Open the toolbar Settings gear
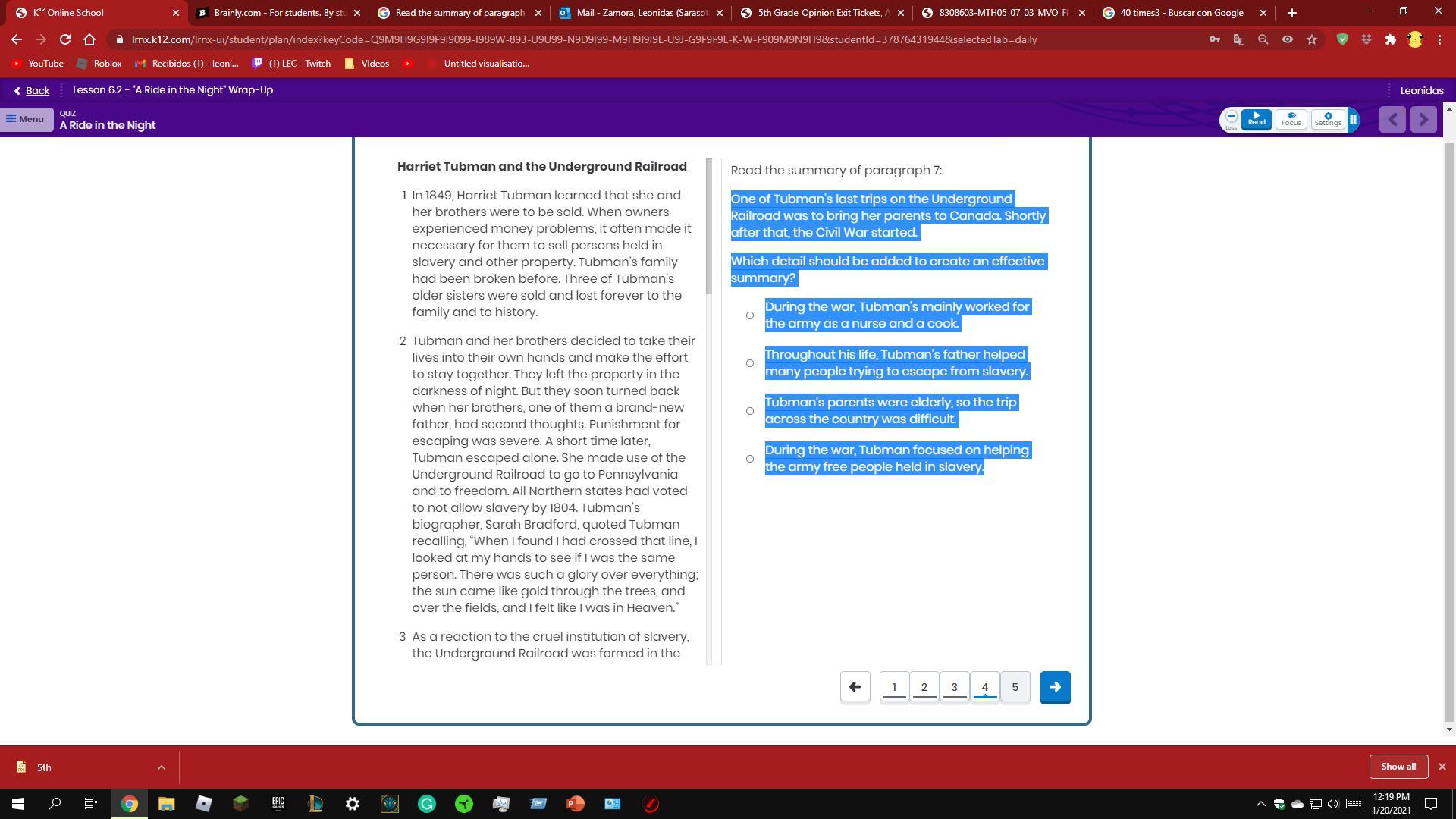 point(1327,119)
